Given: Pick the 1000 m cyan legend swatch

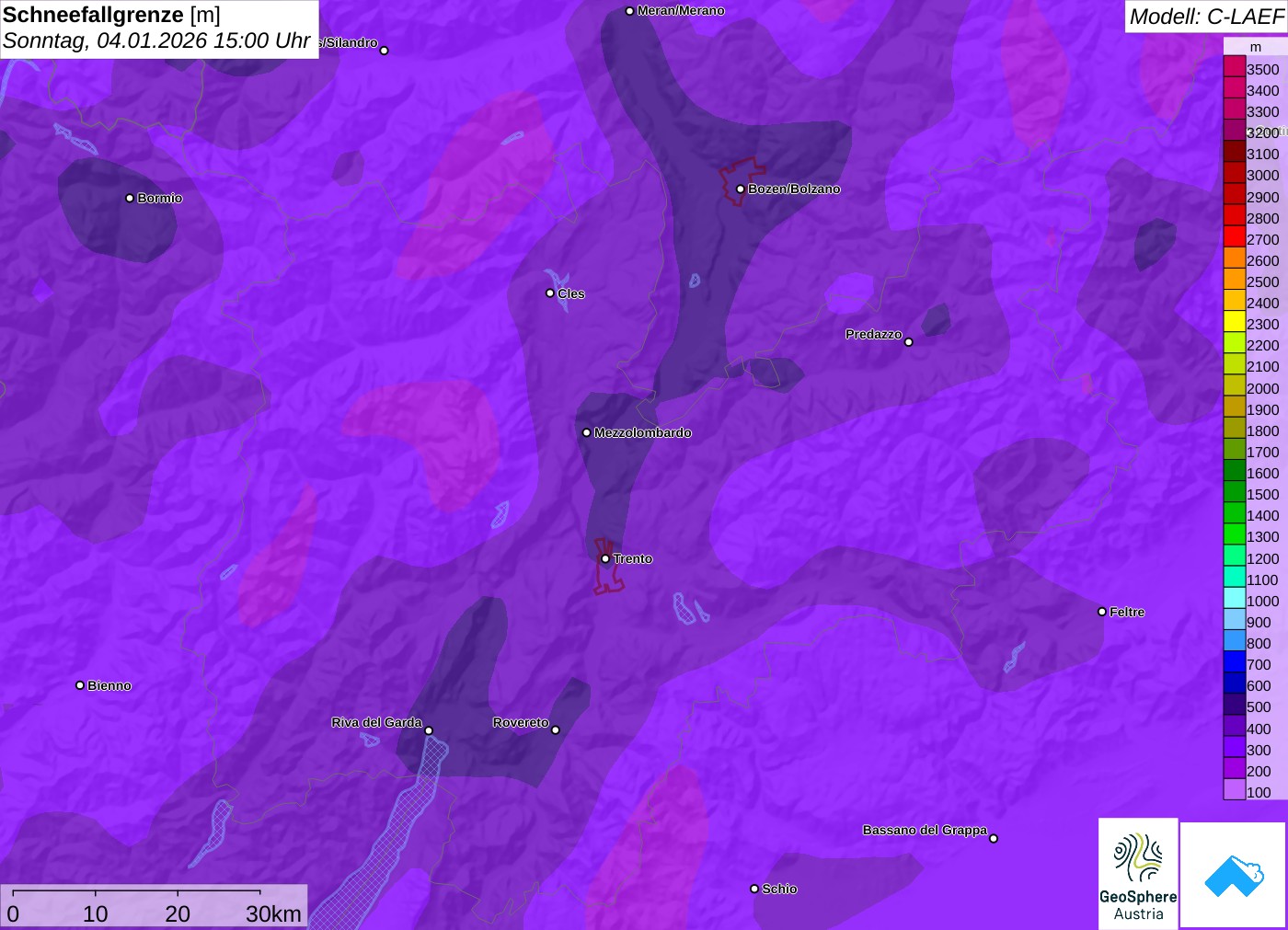Looking at the screenshot, I should click(x=1234, y=598).
